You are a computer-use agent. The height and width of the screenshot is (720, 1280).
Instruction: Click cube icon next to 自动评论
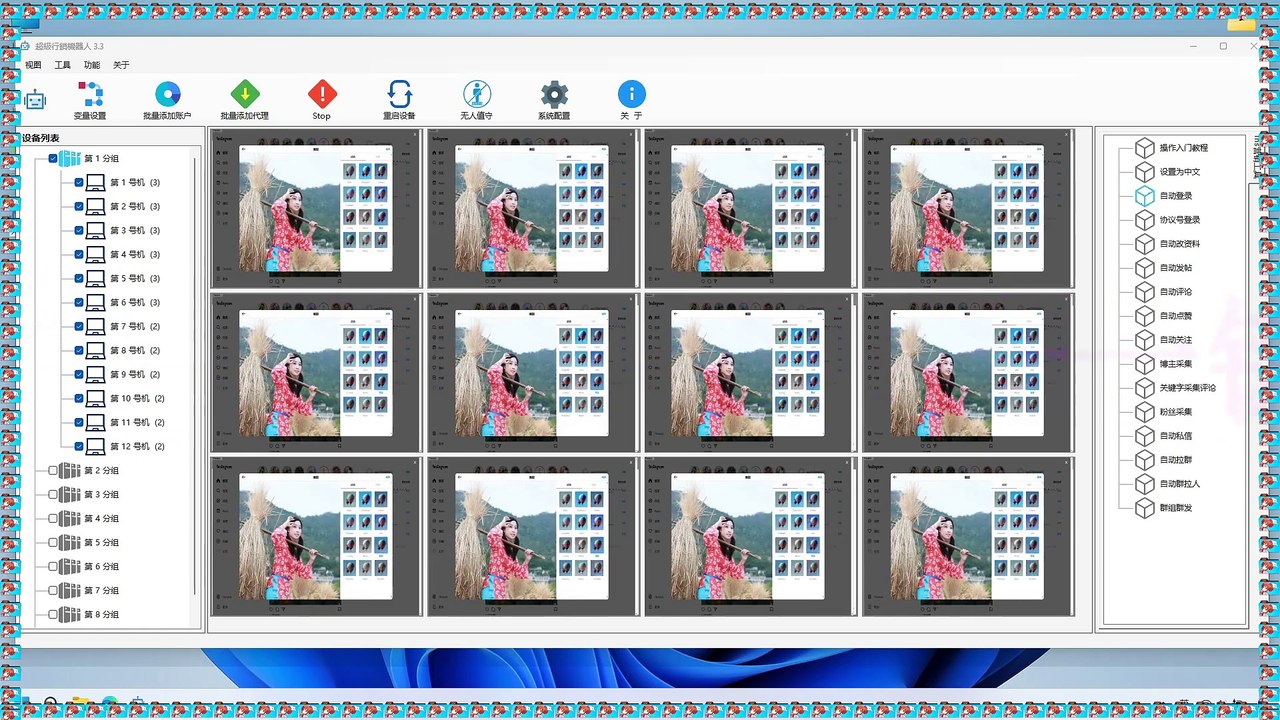[1144, 292]
